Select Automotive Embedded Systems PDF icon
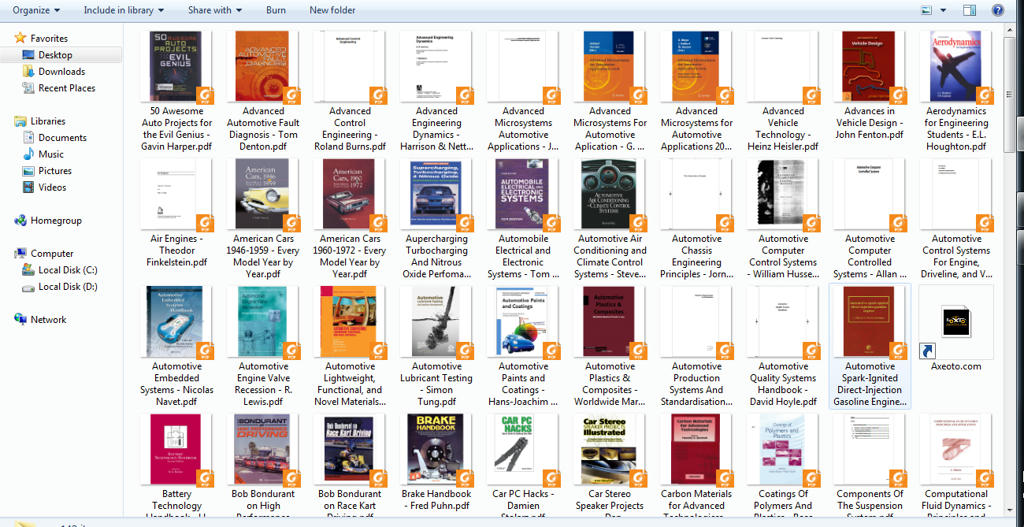The image size is (1024, 527). (x=177, y=323)
